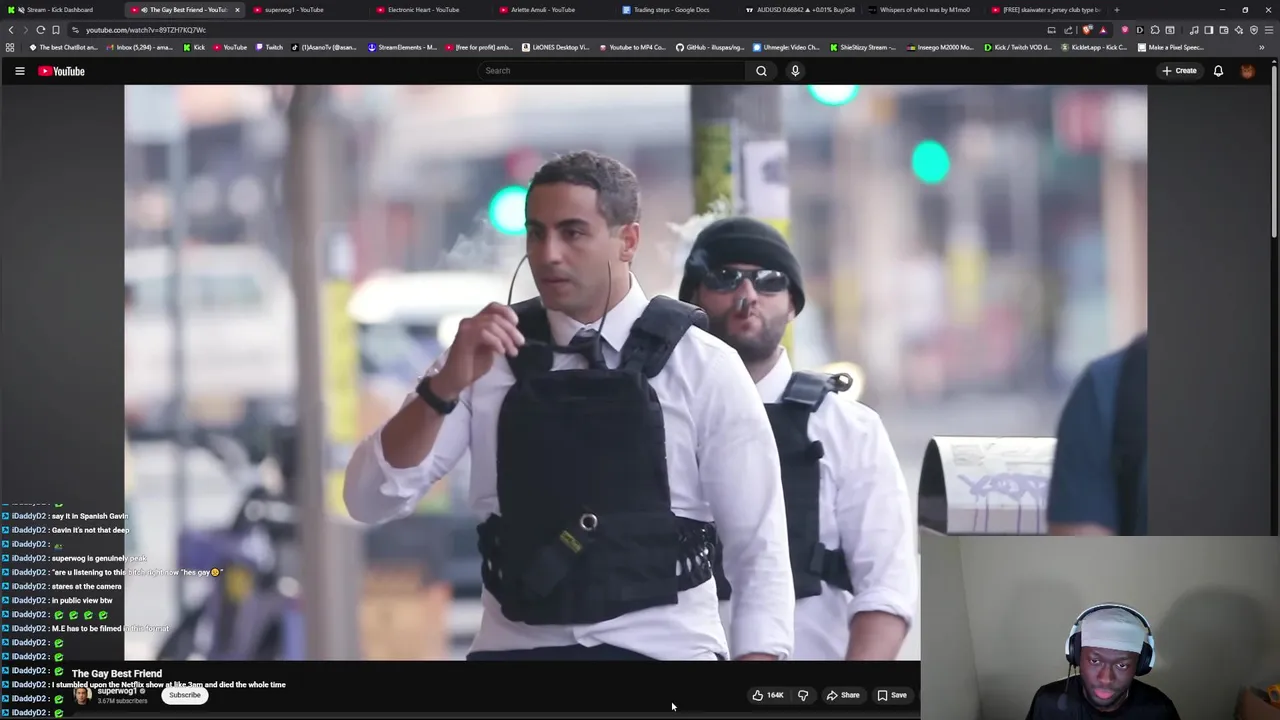This screenshot has width=1280, height=720.
Task: Focus the YouTube Search box
Action: [x=610, y=71]
